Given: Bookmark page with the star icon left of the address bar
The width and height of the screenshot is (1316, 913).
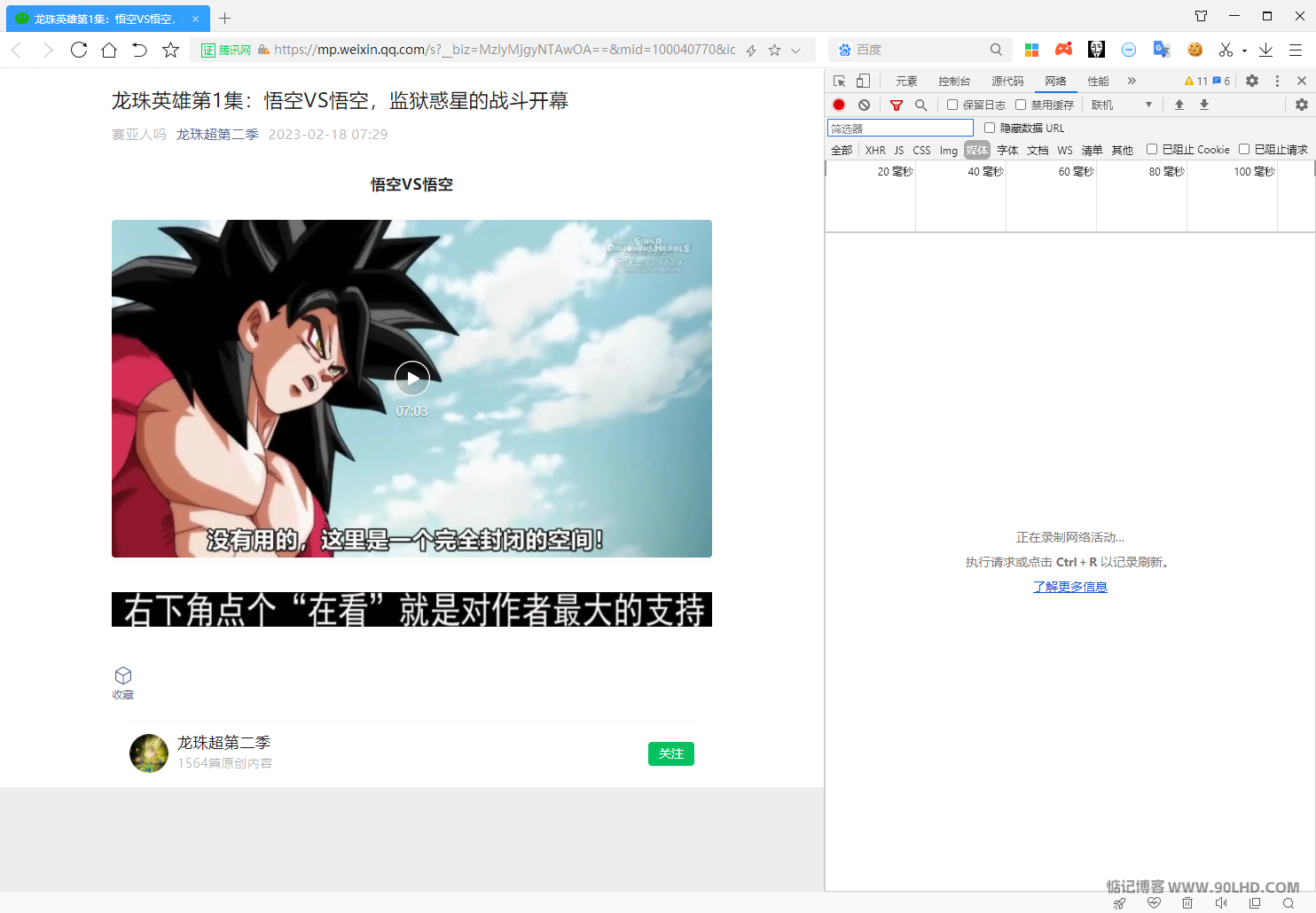Looking at the screenshot, I should pyautogui.click(x=171, y=50).
